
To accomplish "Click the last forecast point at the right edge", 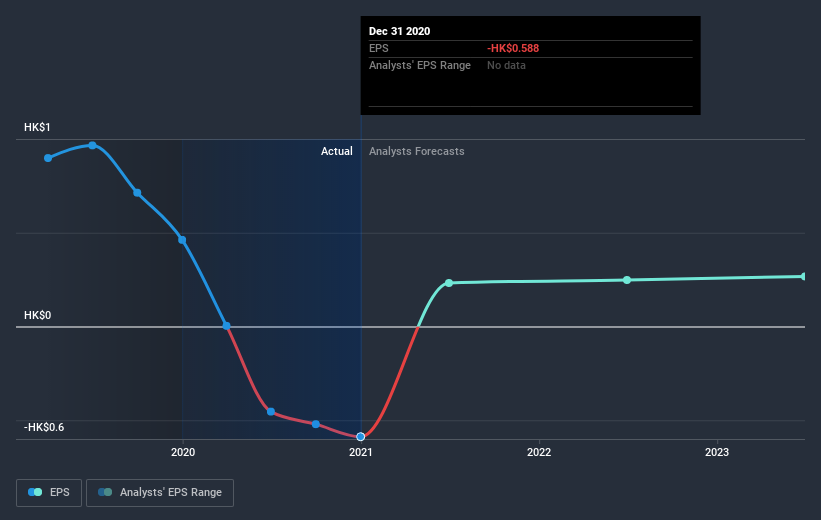I will [803, 276].
